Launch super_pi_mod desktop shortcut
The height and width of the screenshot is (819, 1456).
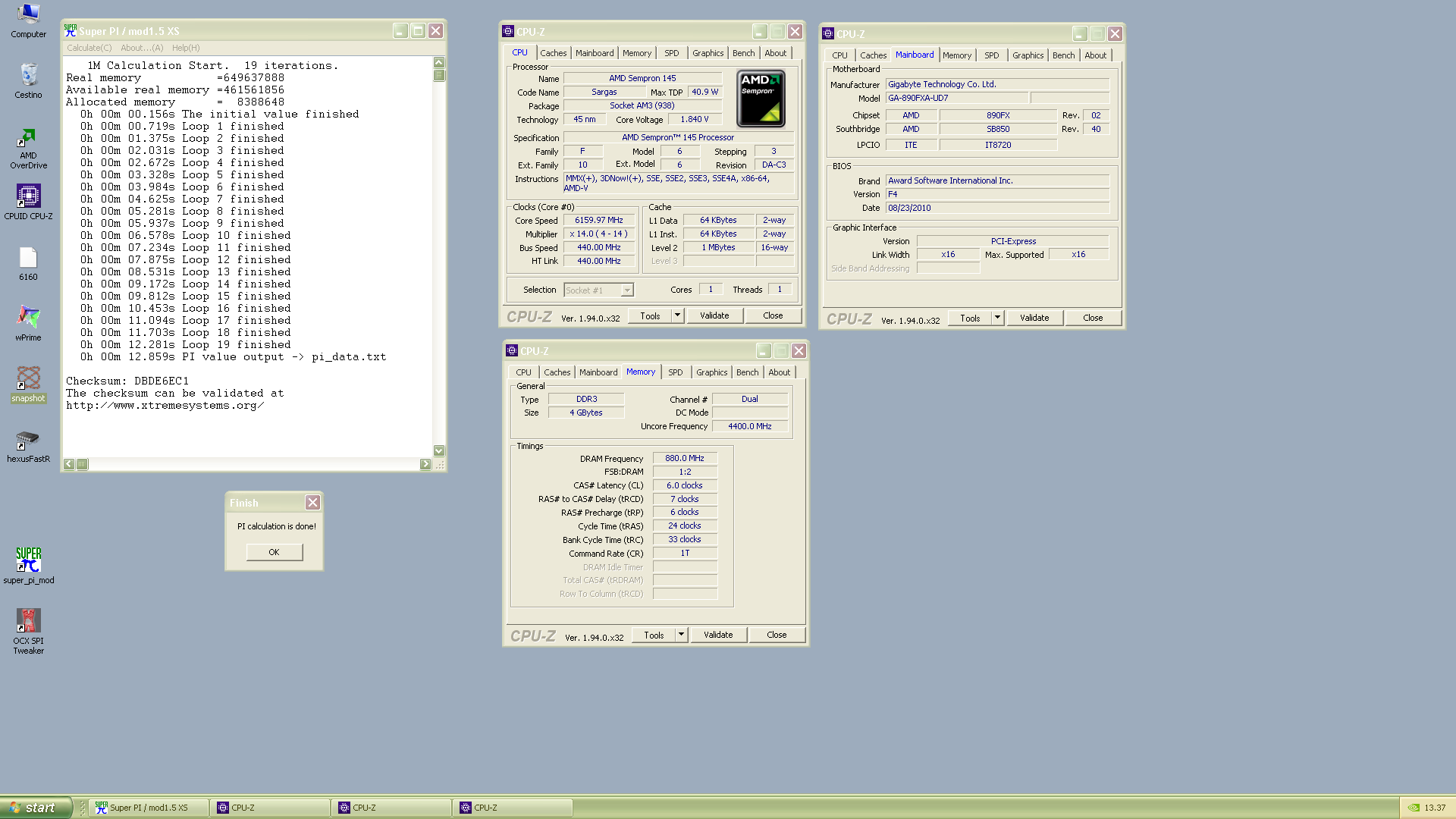[28, 566]
